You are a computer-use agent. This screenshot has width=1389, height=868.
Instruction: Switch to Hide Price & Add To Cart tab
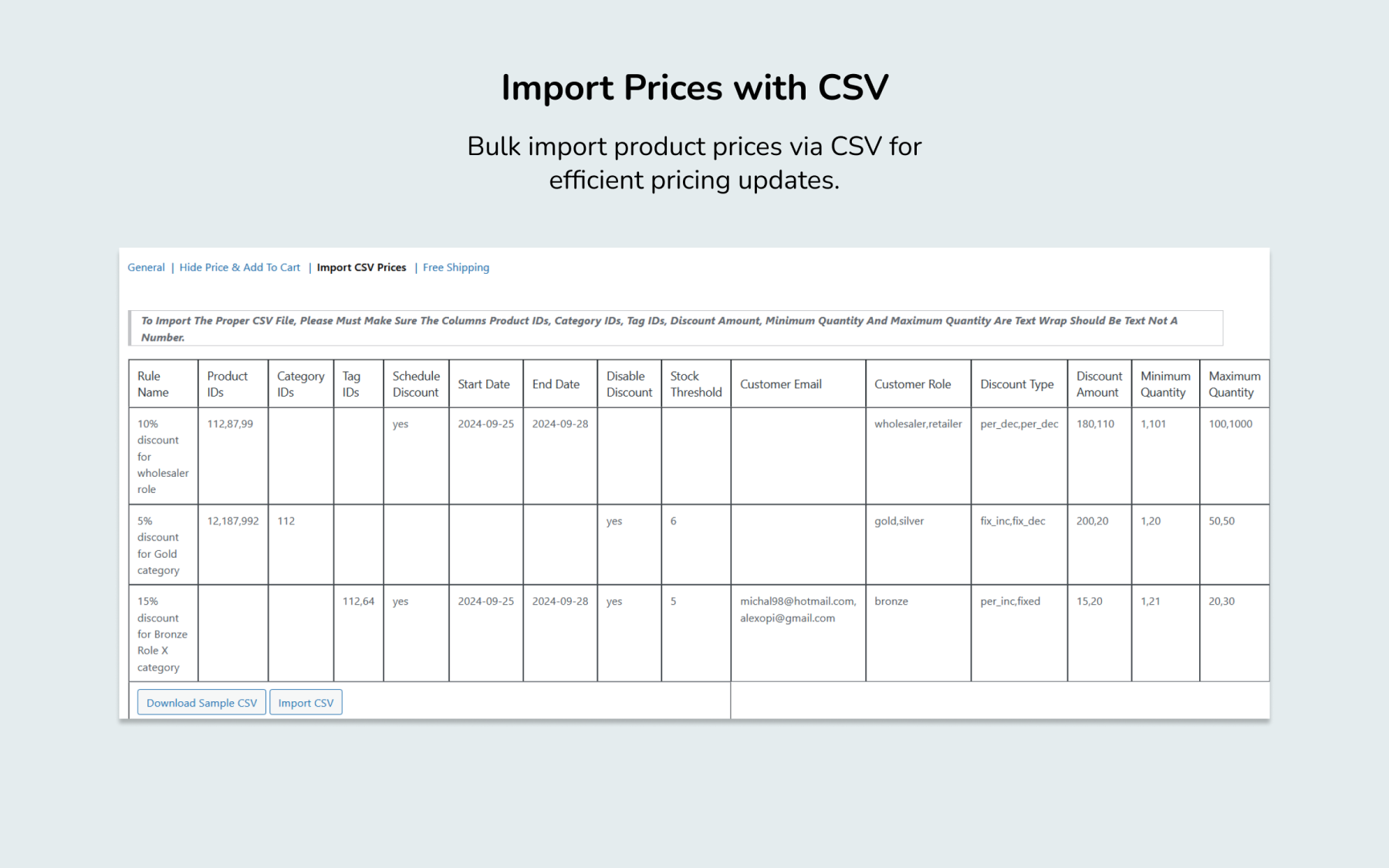tap(240, 268)
